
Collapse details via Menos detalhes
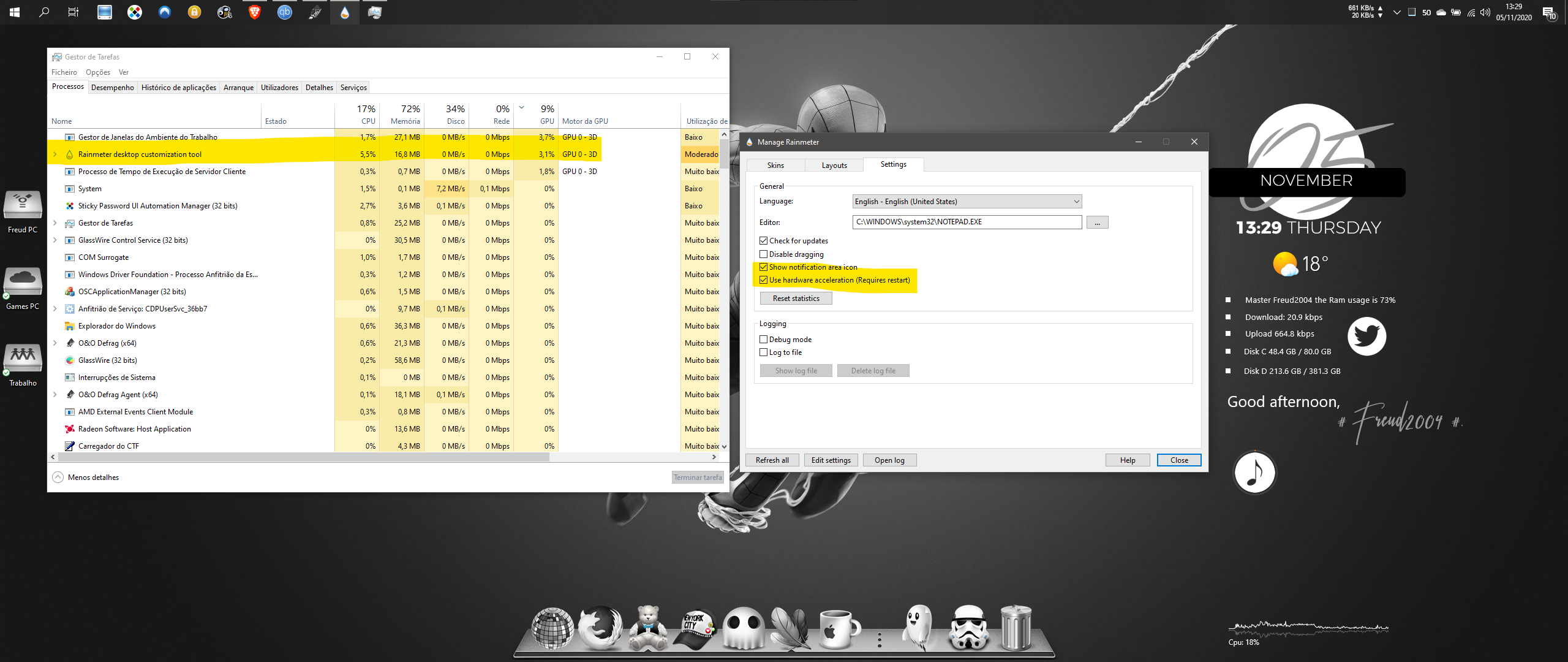pyautogui.click(x=86, y=477)
